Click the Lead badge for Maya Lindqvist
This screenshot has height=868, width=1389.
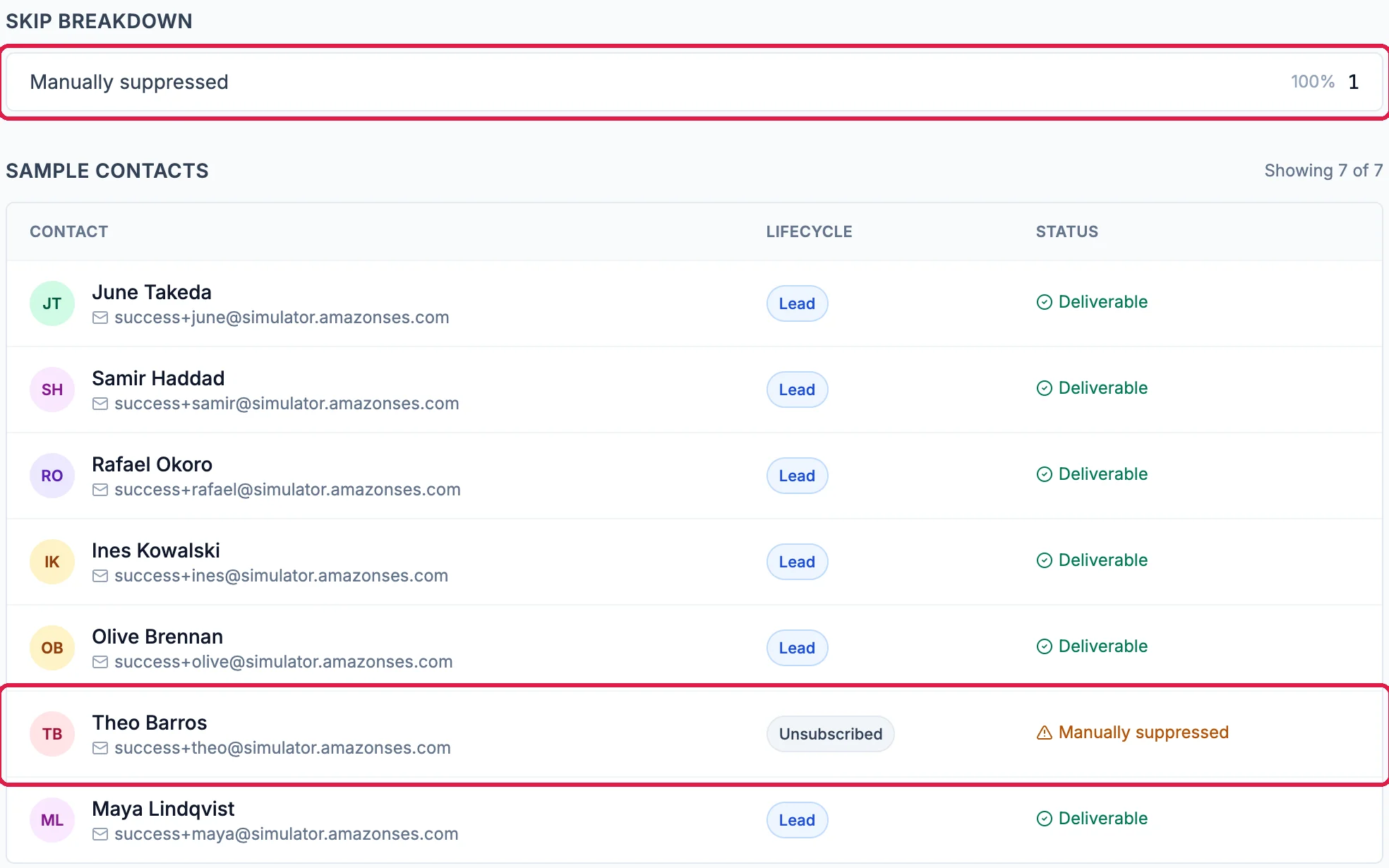[798, 820]
